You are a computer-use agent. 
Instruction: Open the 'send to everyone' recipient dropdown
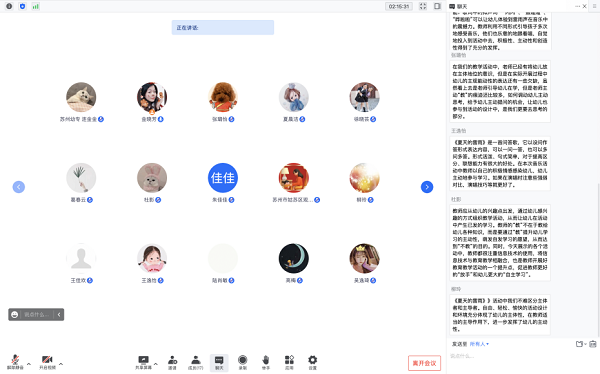pyautogui.click(x=479, y=344)
